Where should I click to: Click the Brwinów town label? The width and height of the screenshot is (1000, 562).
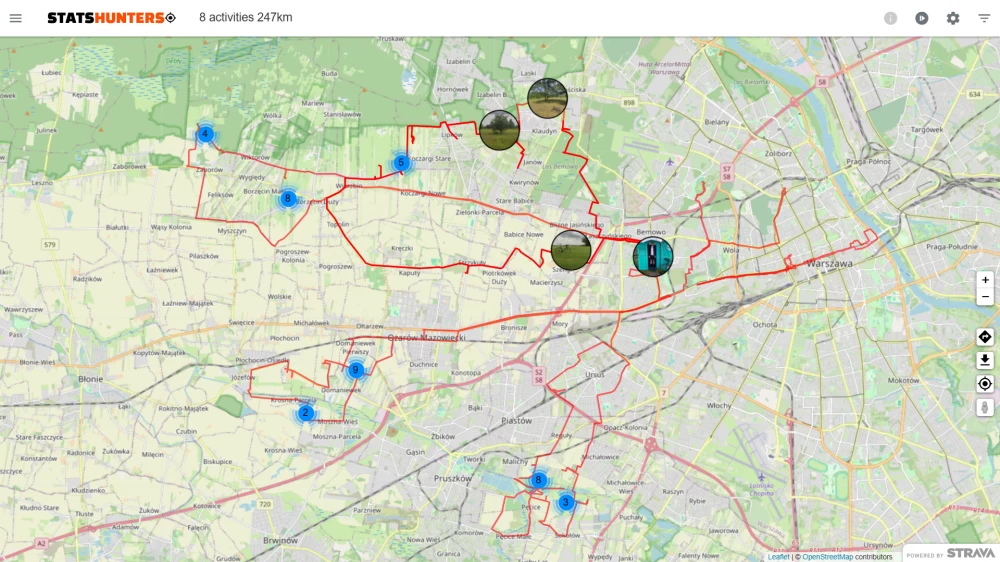click(281, 540)
